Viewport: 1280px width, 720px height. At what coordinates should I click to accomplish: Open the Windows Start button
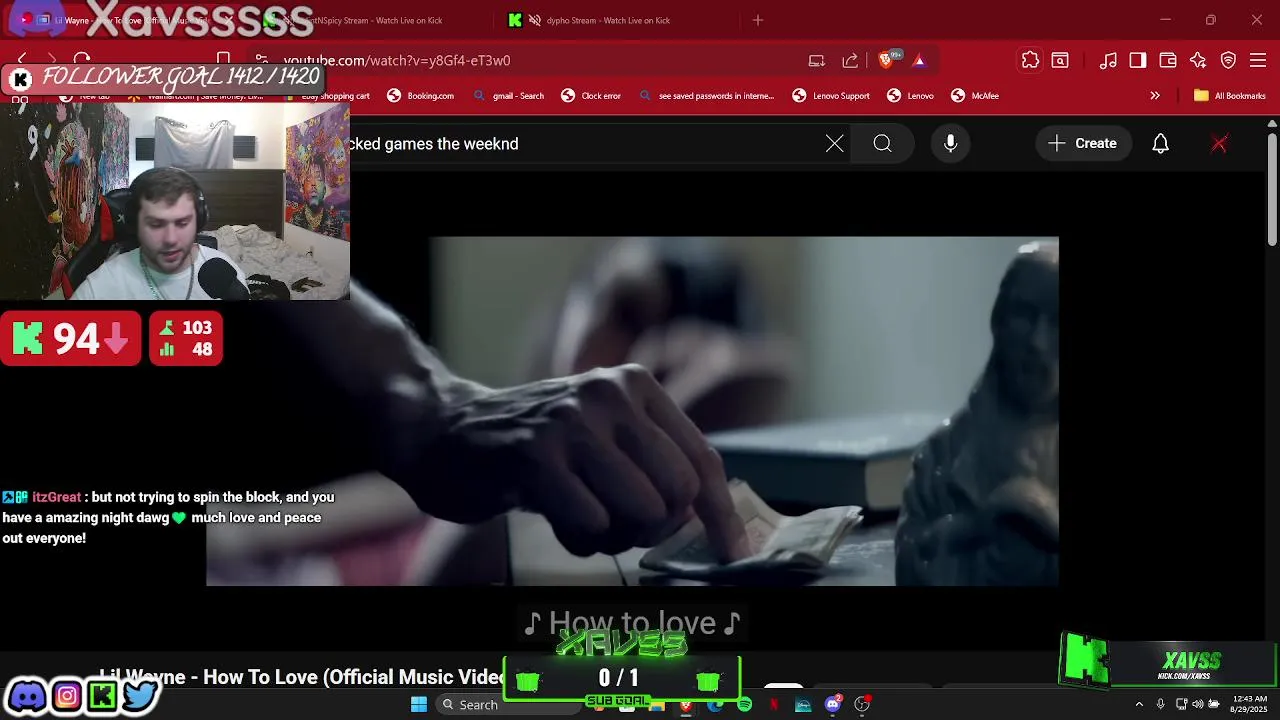tap(419, 705)
